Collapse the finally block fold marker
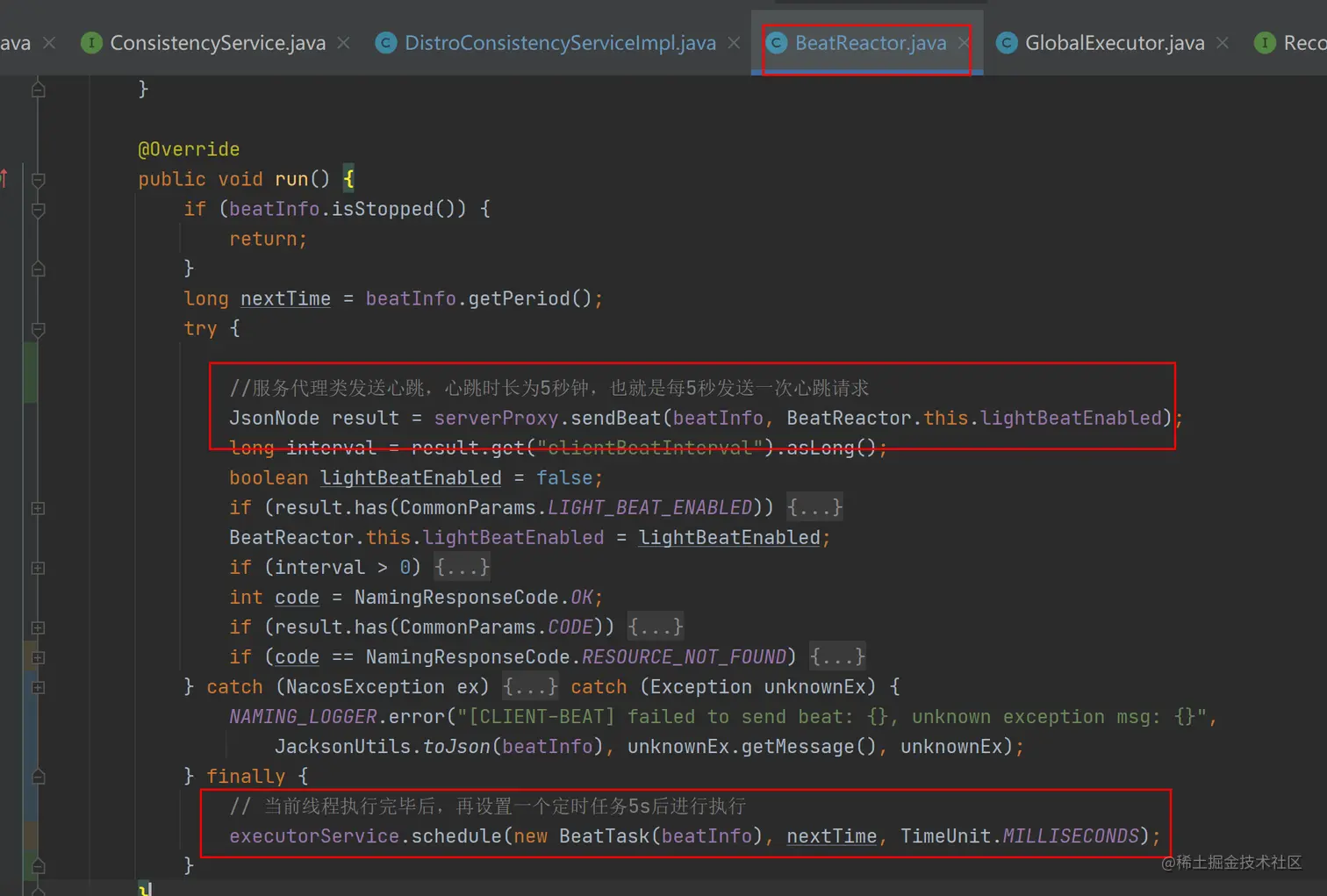1327x896 pixels. click(38, 777)
